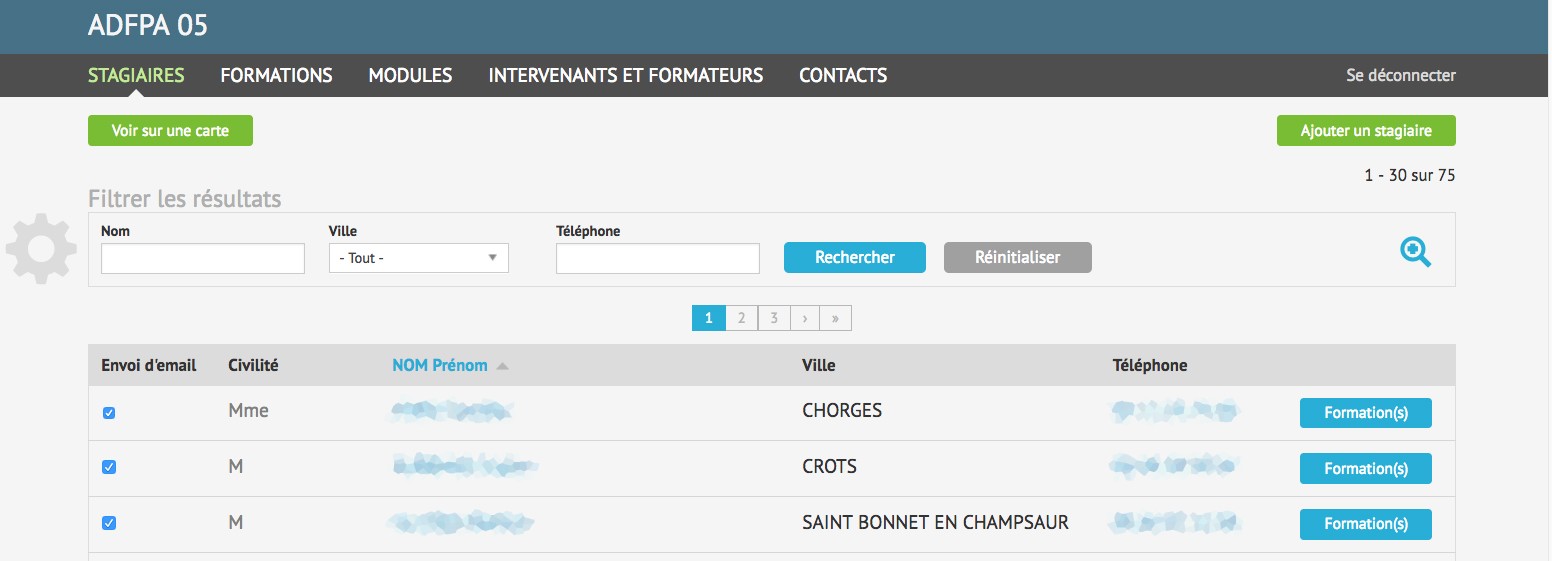
Task: Jump to last page double arrow
Action: pos(835,318)
